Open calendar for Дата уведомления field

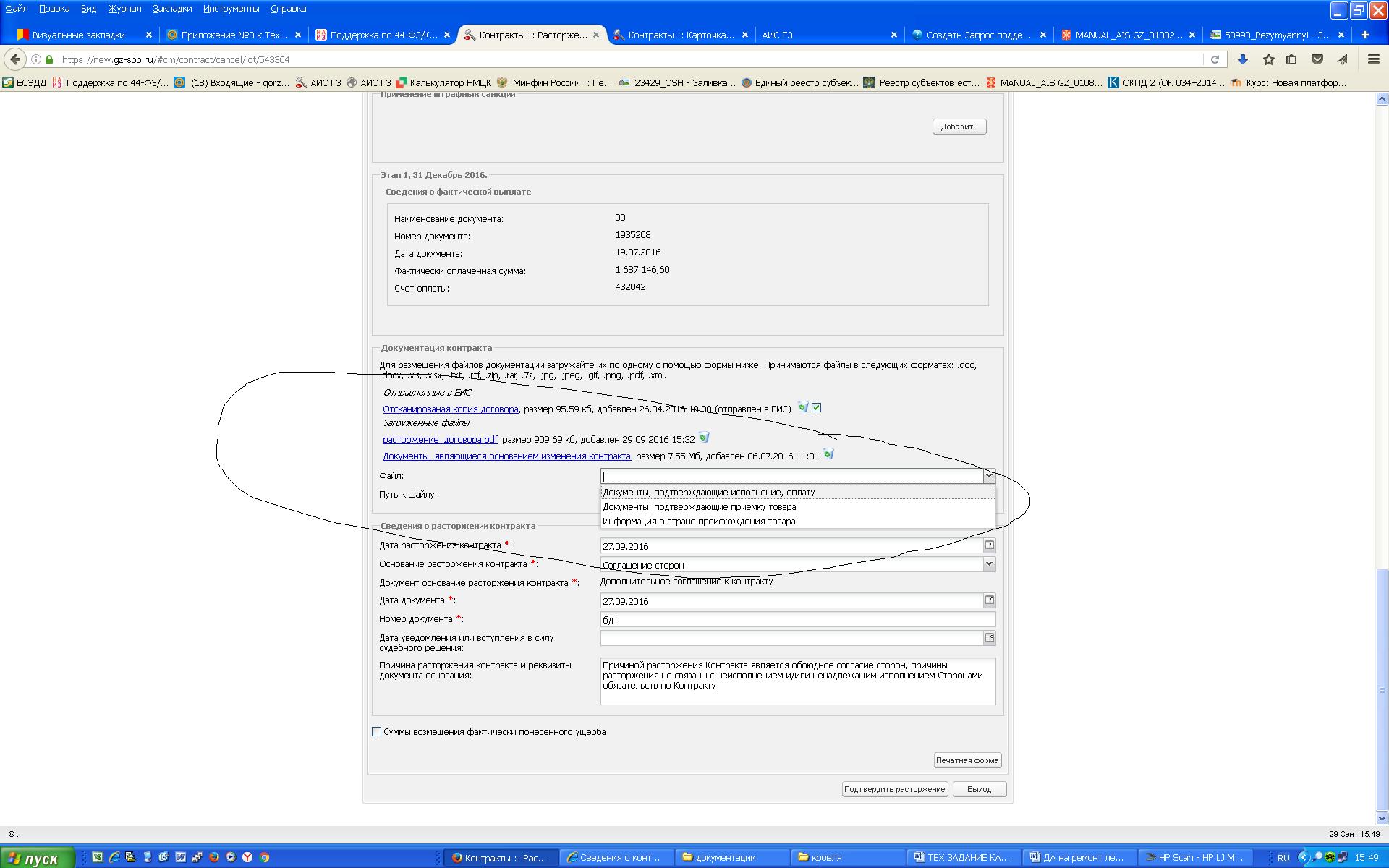click(989, 638)
